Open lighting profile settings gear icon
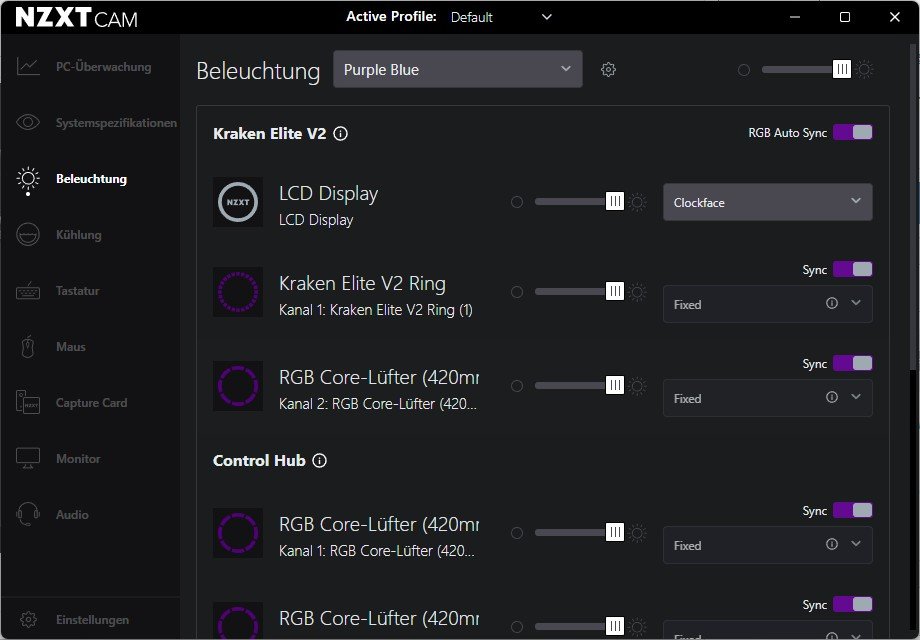 608,70
